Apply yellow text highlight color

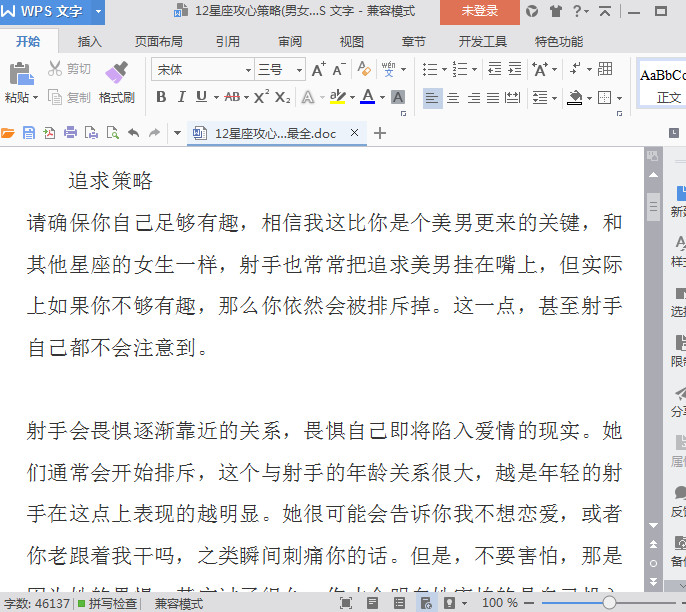(338, 97)
